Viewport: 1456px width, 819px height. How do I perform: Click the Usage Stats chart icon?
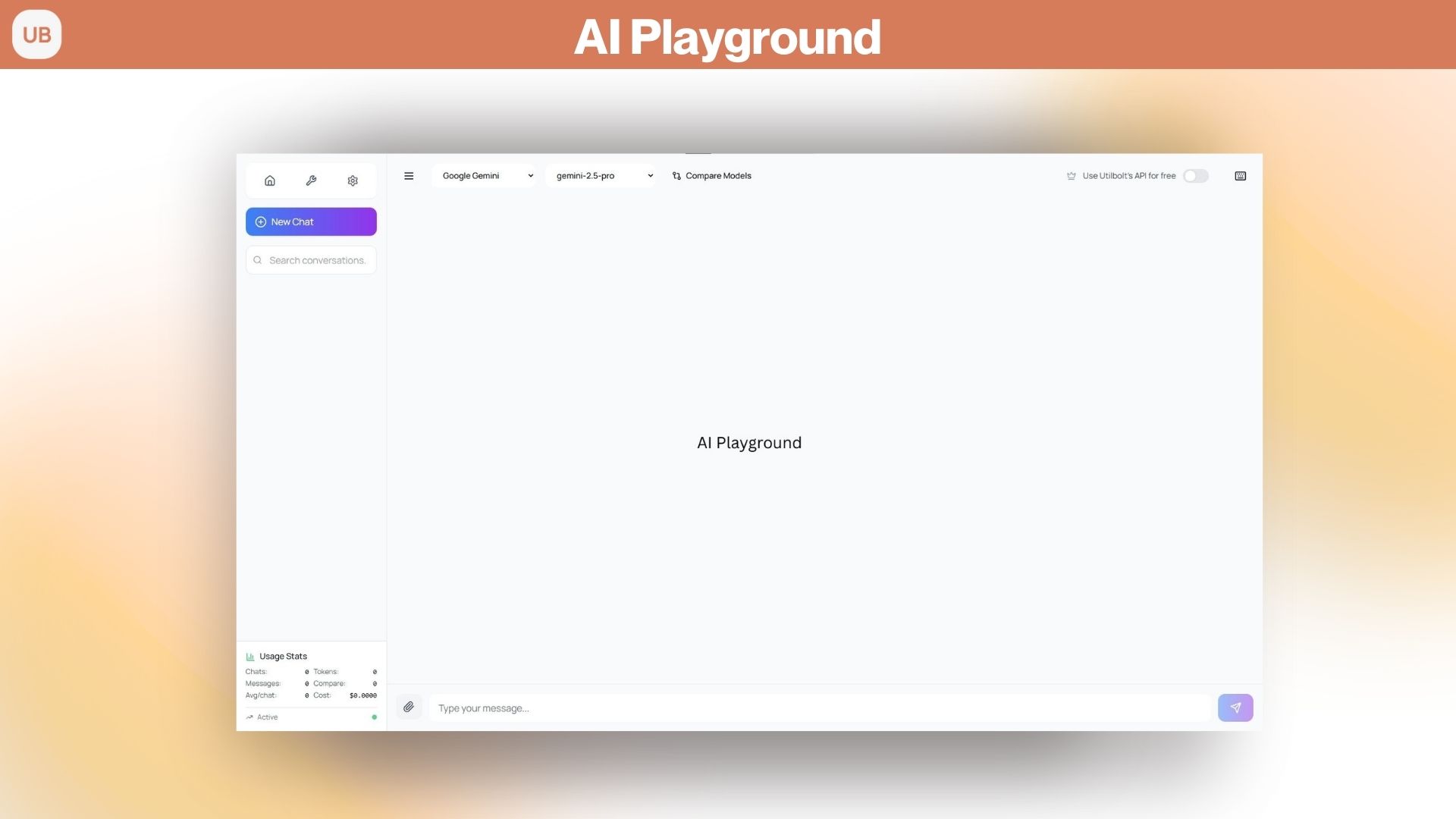click(250, 656)
